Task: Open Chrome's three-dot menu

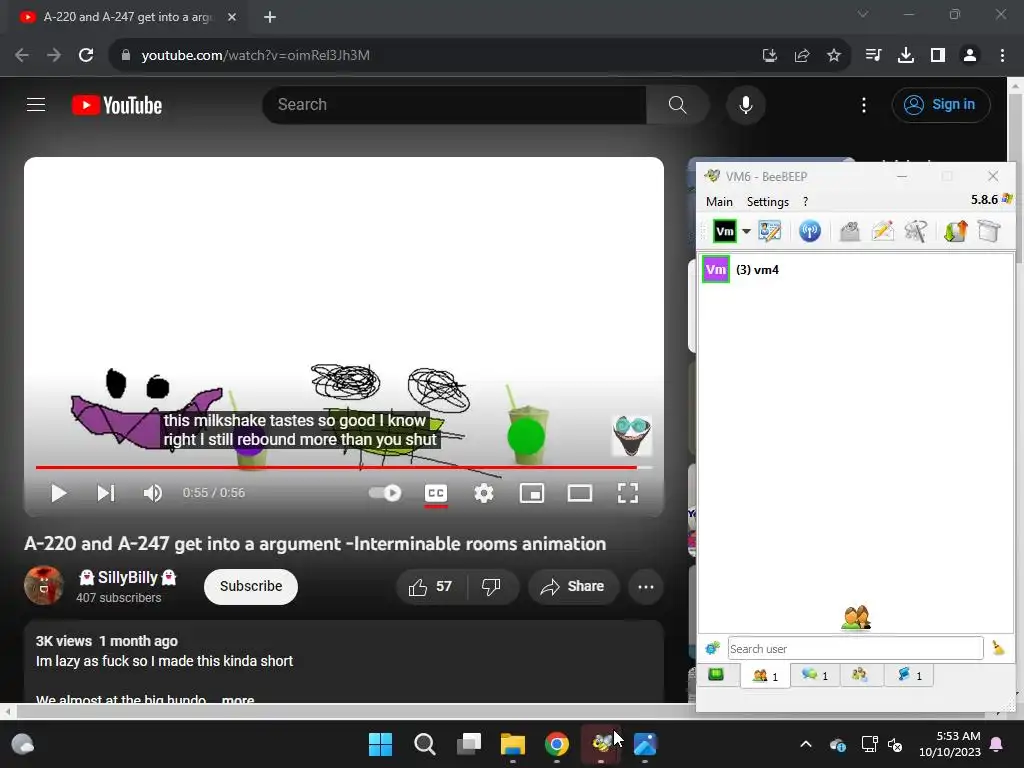Action: tap(1002, 56)
